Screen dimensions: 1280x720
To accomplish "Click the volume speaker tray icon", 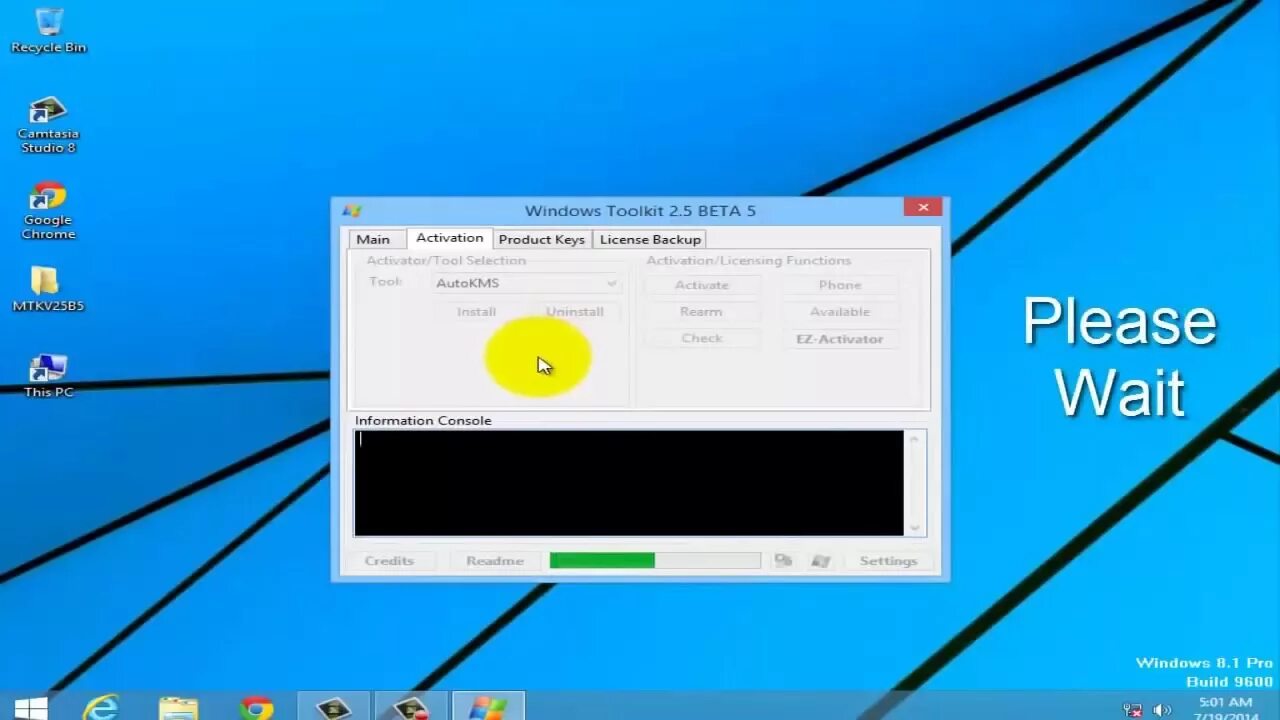I will click(1162, 710).
